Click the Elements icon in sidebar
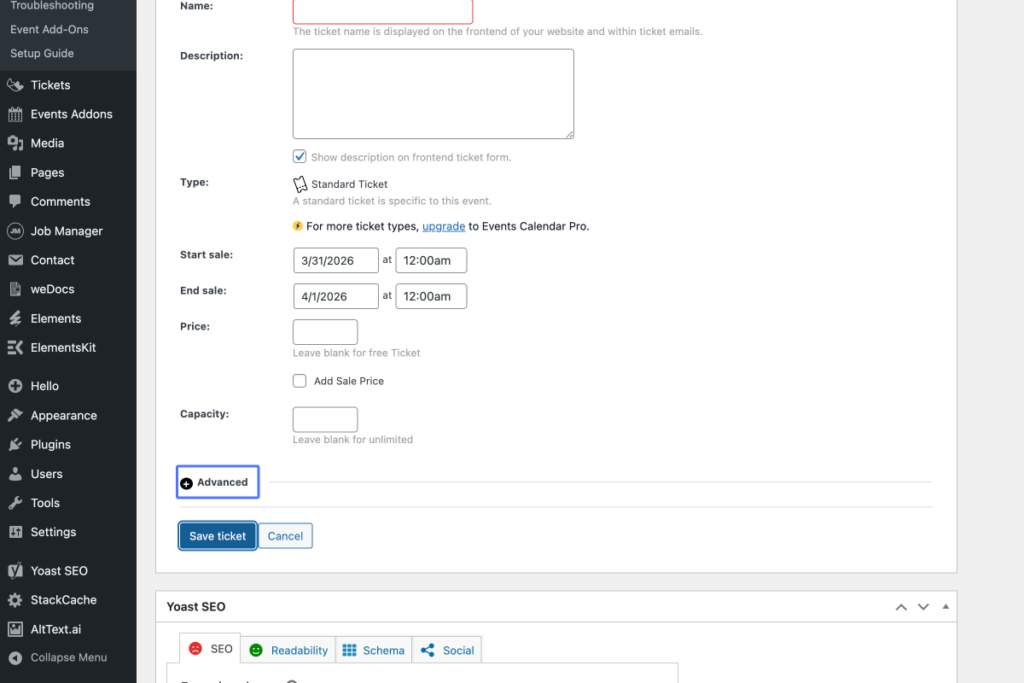Viewport: 1024px width, 683px height. pos(15,319)
